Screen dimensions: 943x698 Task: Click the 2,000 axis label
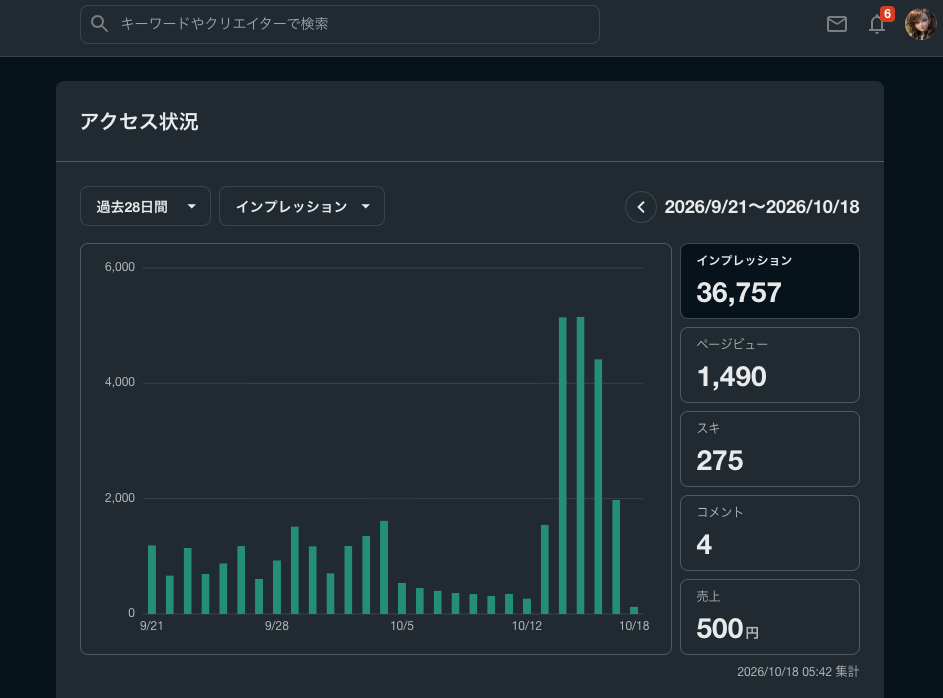coord(120,498)
